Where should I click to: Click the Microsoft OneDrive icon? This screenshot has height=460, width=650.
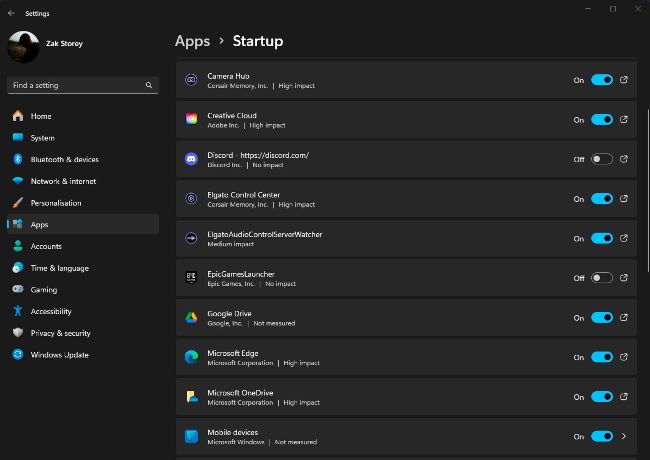[191, 397]
